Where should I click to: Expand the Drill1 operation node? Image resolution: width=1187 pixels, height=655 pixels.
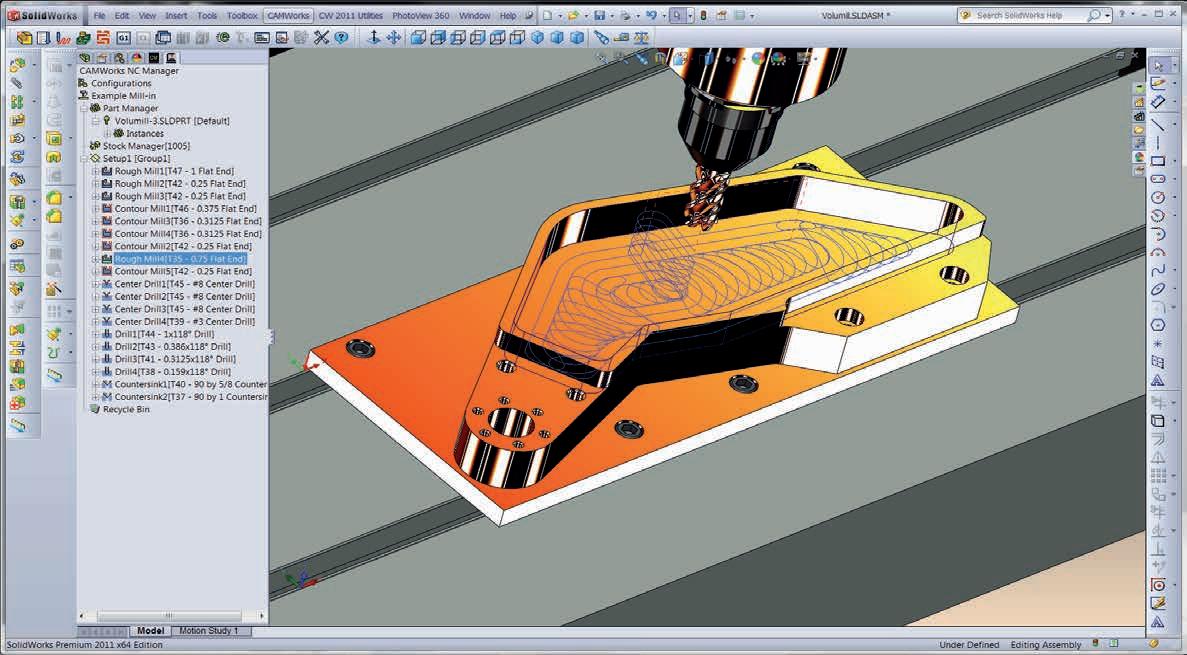(95, 334)
